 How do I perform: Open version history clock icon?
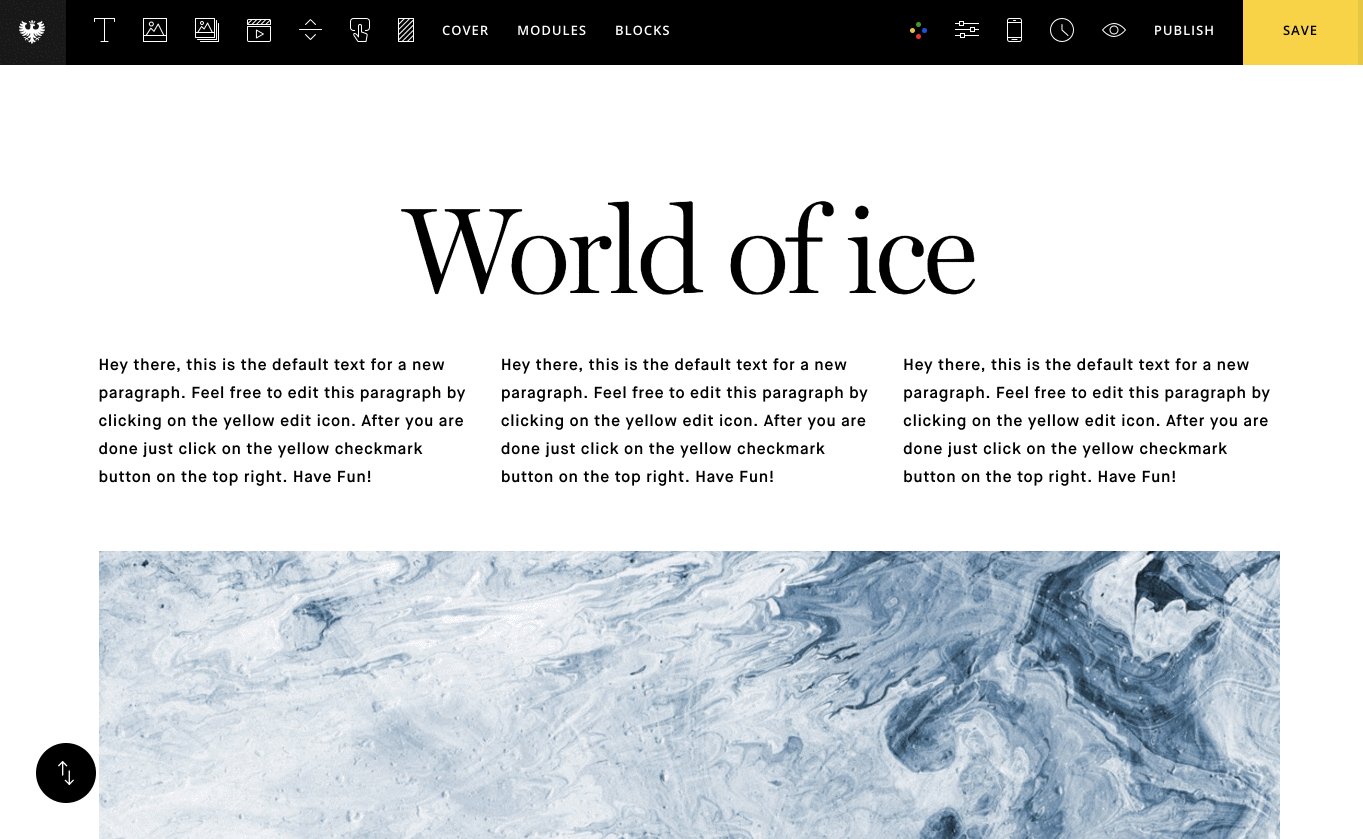tap(1062, 31)
